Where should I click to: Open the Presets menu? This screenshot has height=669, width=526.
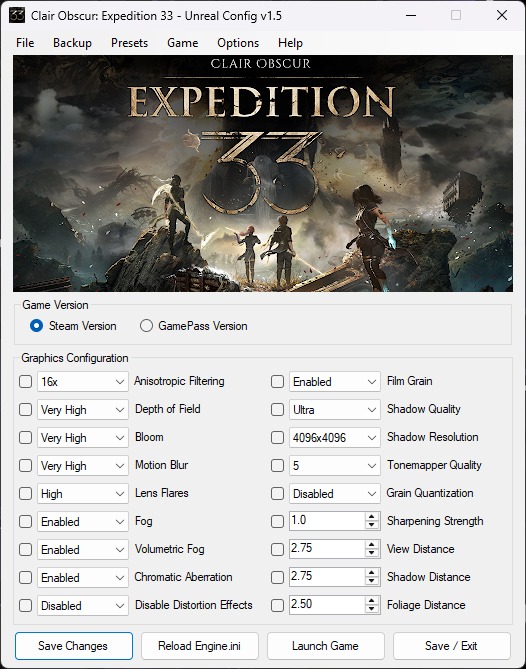point(129,43)
